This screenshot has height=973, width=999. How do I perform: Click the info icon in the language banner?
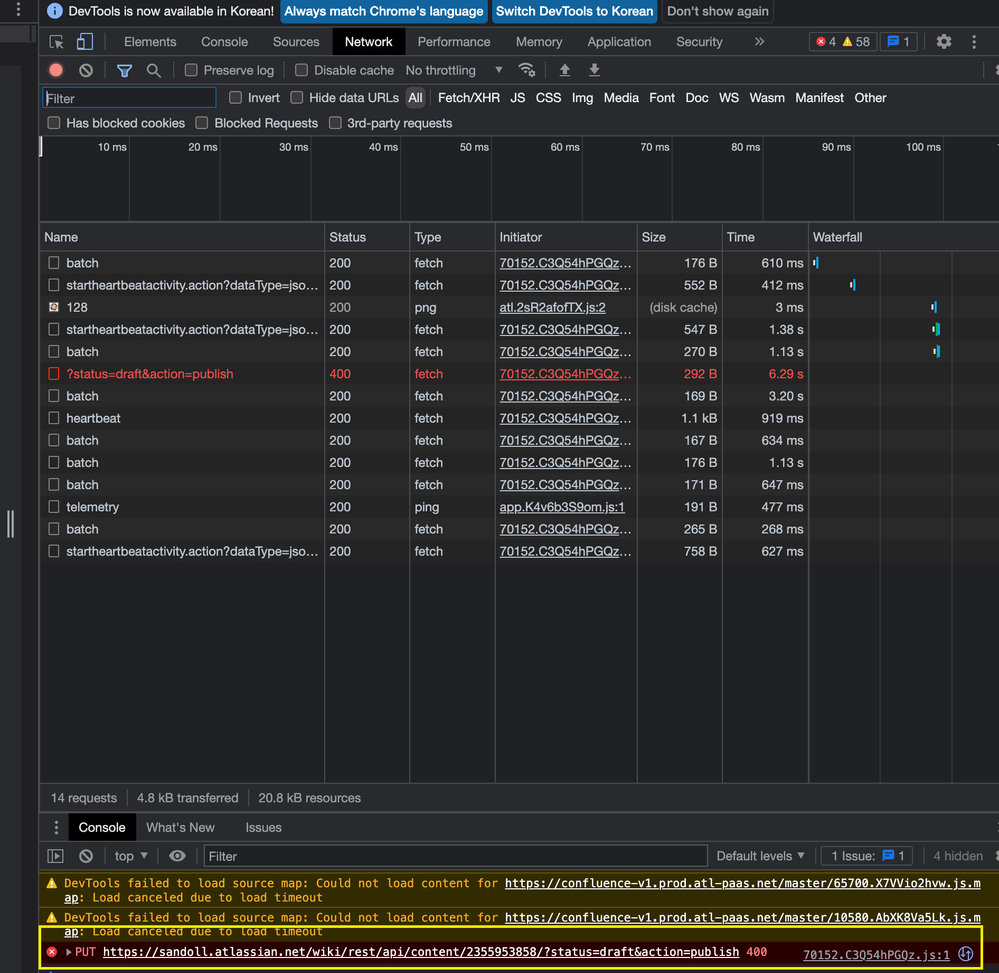coord(55,11)
